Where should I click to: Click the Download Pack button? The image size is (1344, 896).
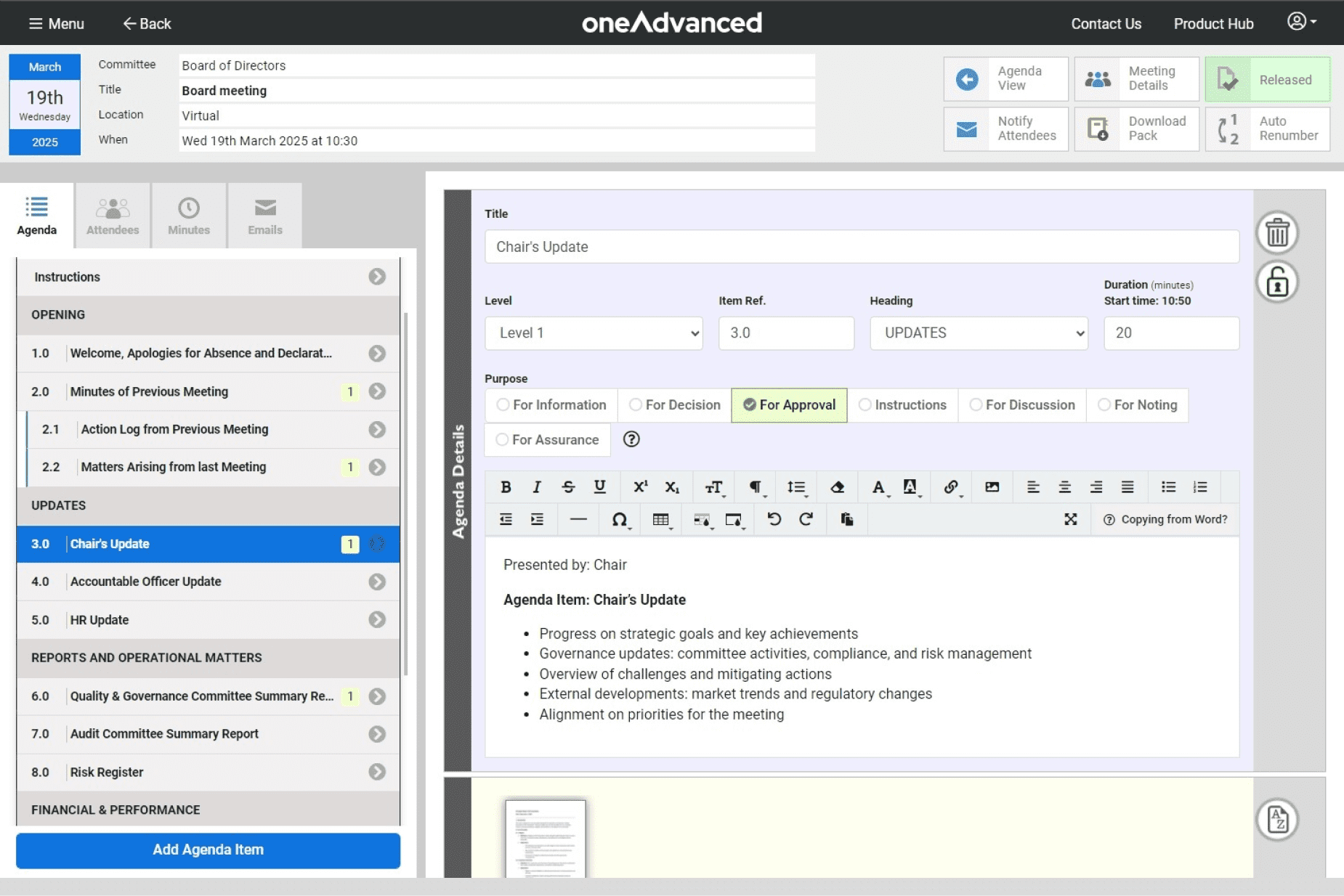pos(1136,129)
